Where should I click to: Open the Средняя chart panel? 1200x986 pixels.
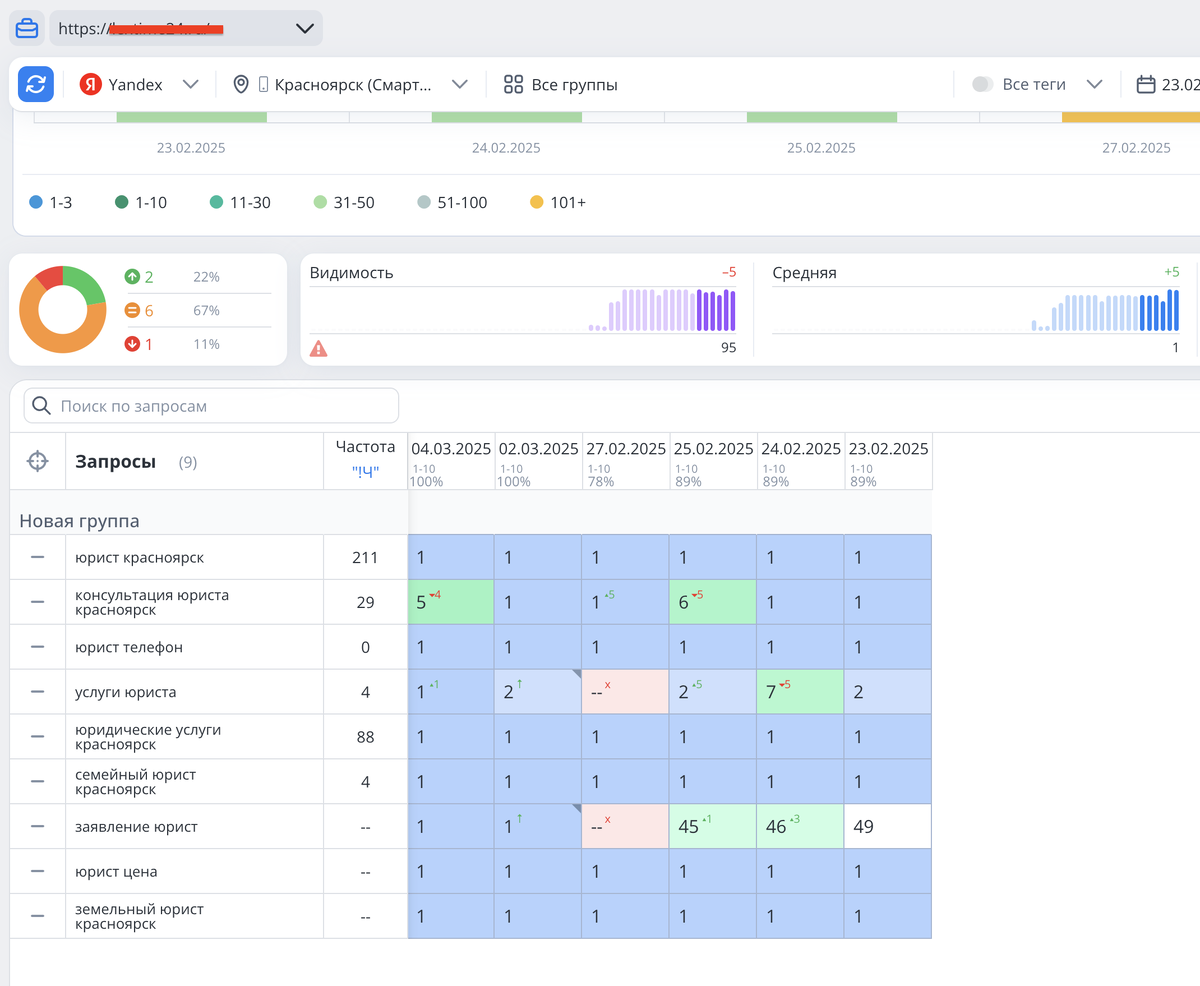[976, 309]
